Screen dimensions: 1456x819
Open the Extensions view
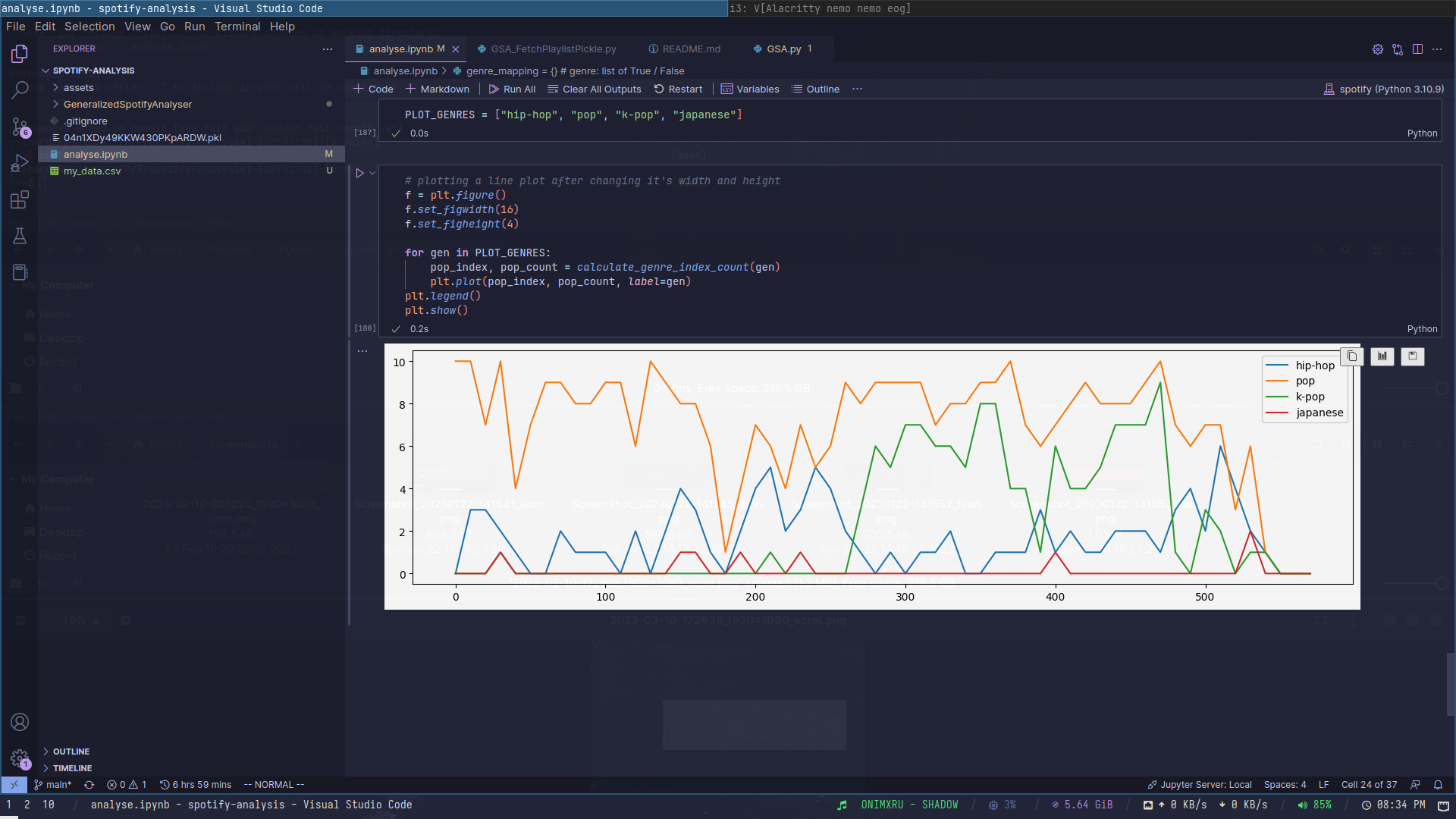(x=20, y=199)
